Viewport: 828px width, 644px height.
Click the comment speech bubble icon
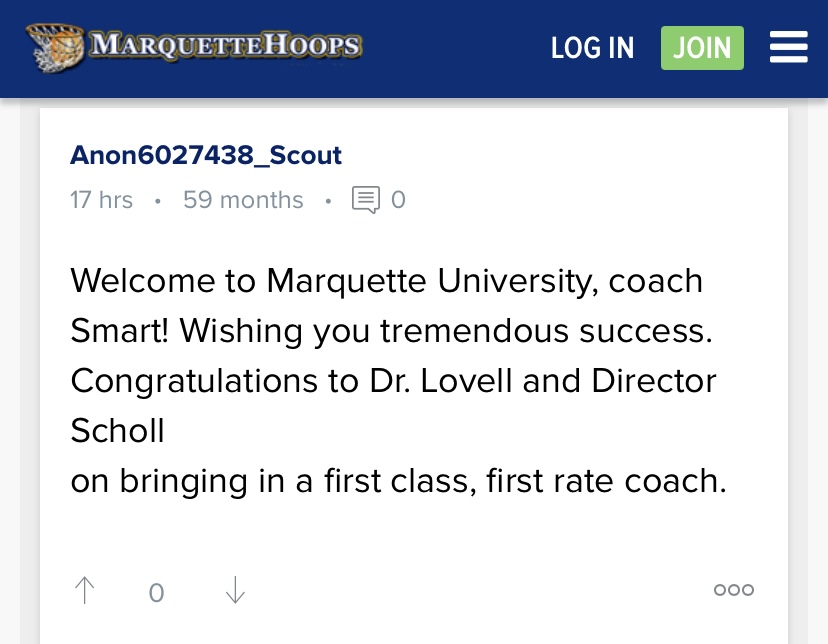click(x=366, y=200)
